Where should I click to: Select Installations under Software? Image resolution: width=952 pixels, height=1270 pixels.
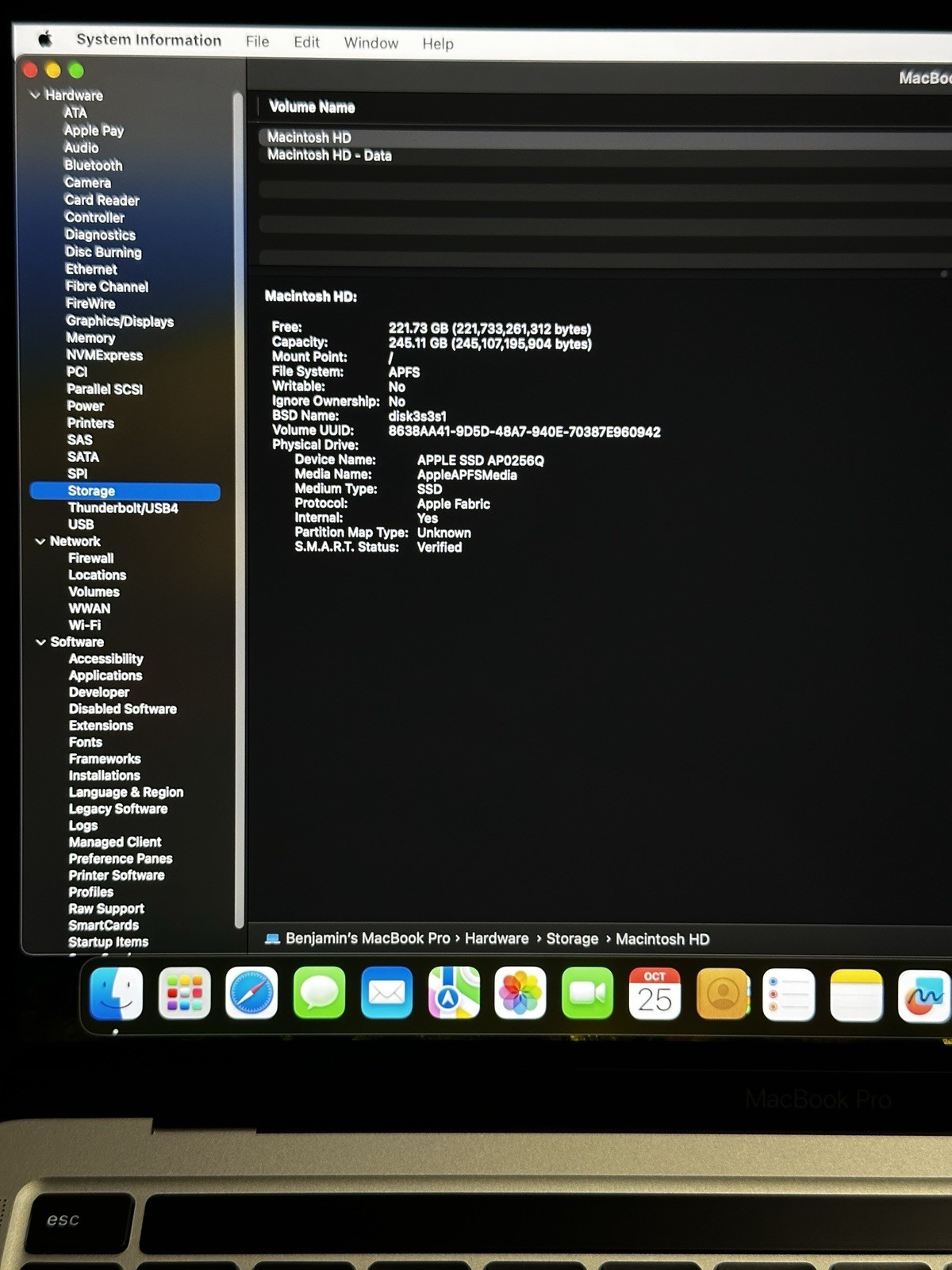tap(104, 775)
